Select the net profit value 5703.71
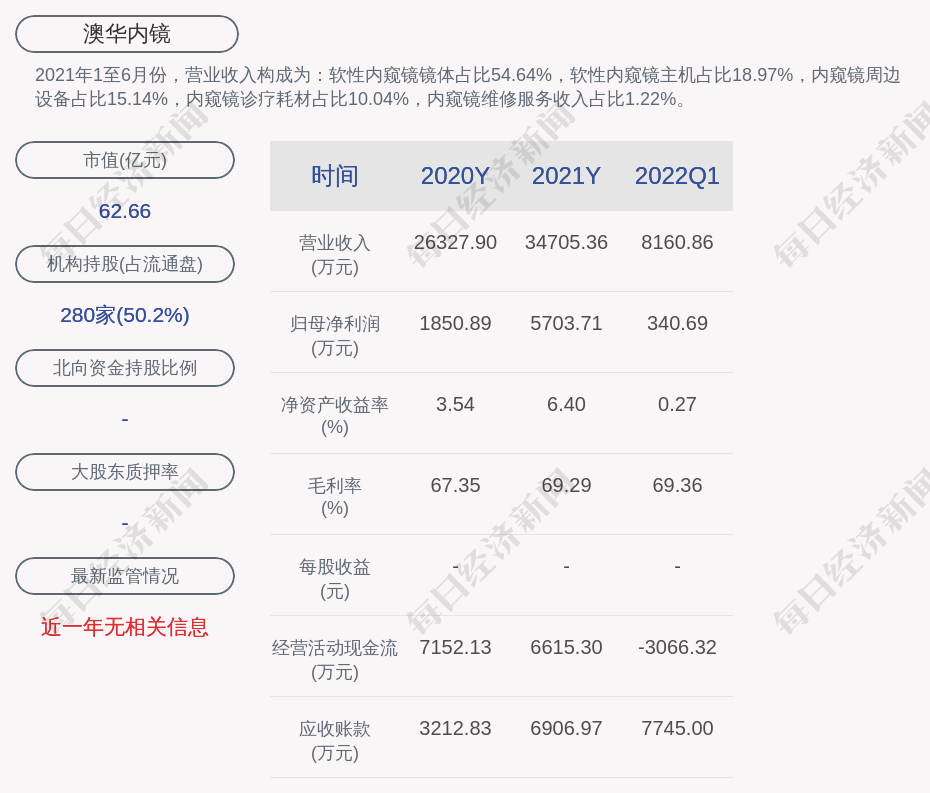 tap(566, 323)
